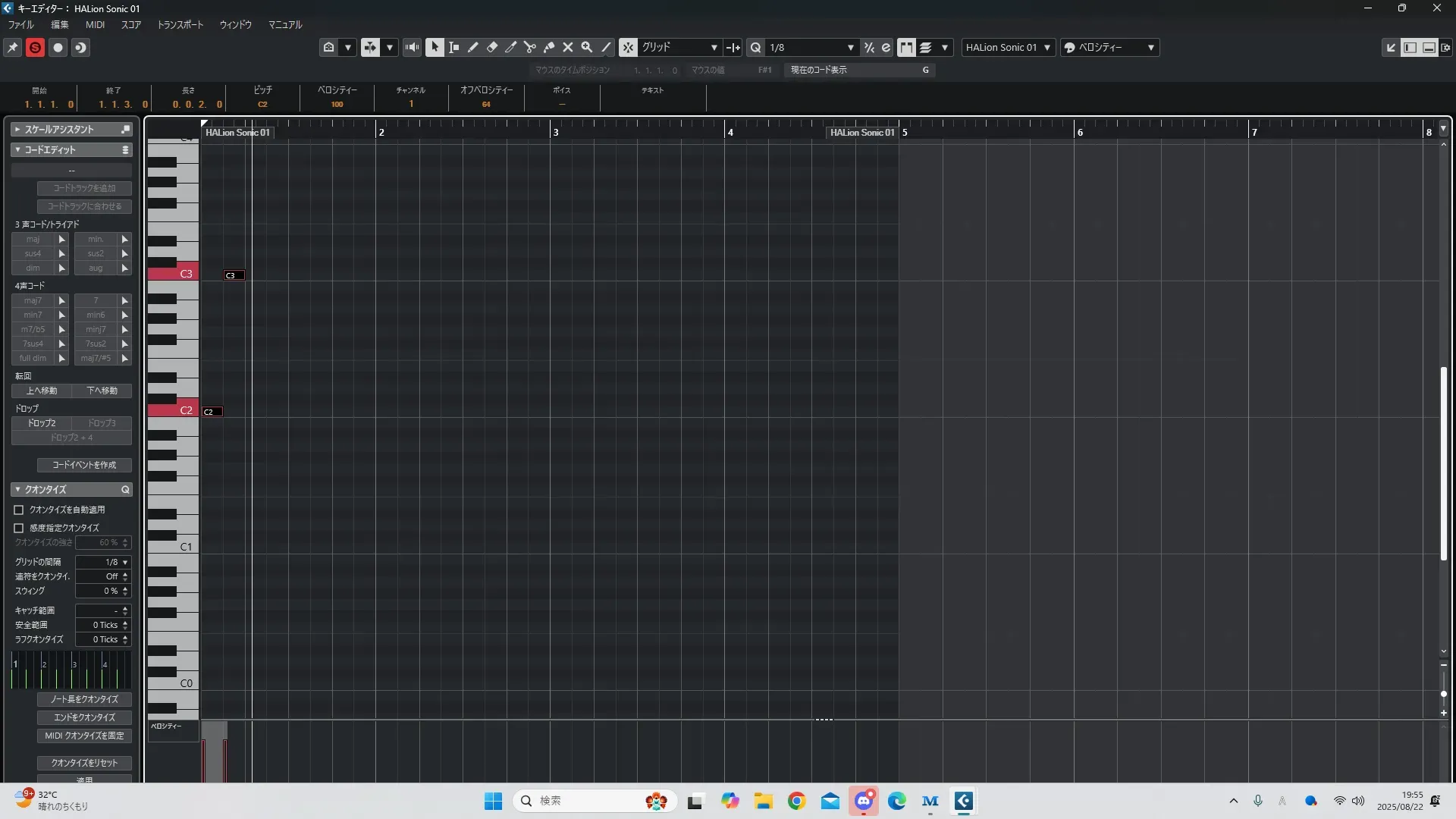
Task: Click the Solo Editor button
Action: click(x=35, y=47)
